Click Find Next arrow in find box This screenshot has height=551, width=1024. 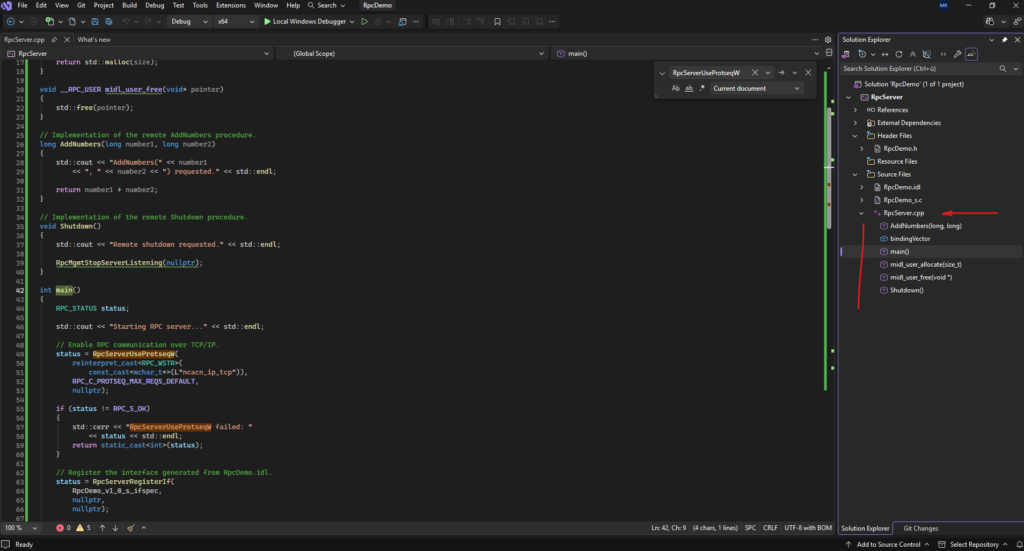click(781, 72)
